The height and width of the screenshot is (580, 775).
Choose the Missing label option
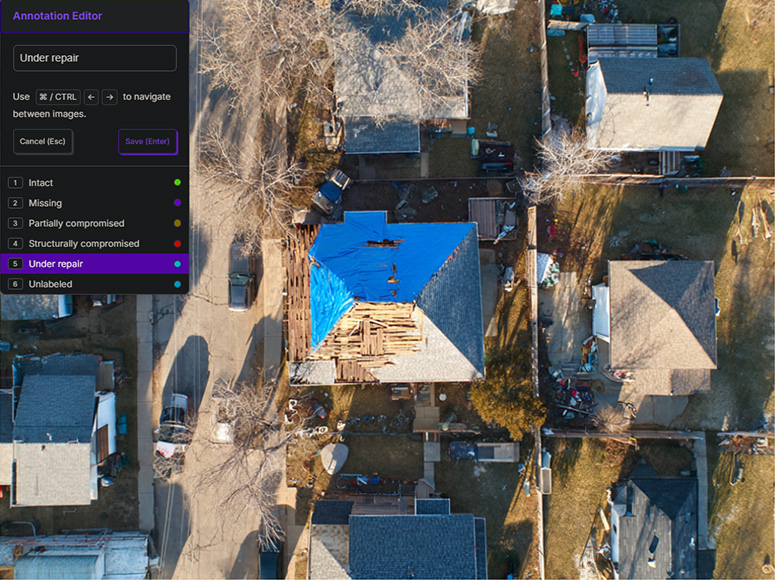45,203
